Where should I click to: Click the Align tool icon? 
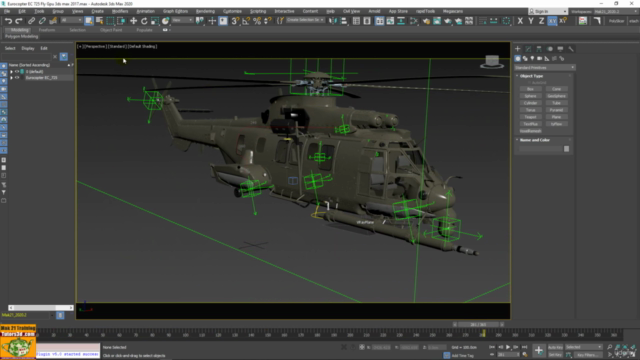click(344, 21)
